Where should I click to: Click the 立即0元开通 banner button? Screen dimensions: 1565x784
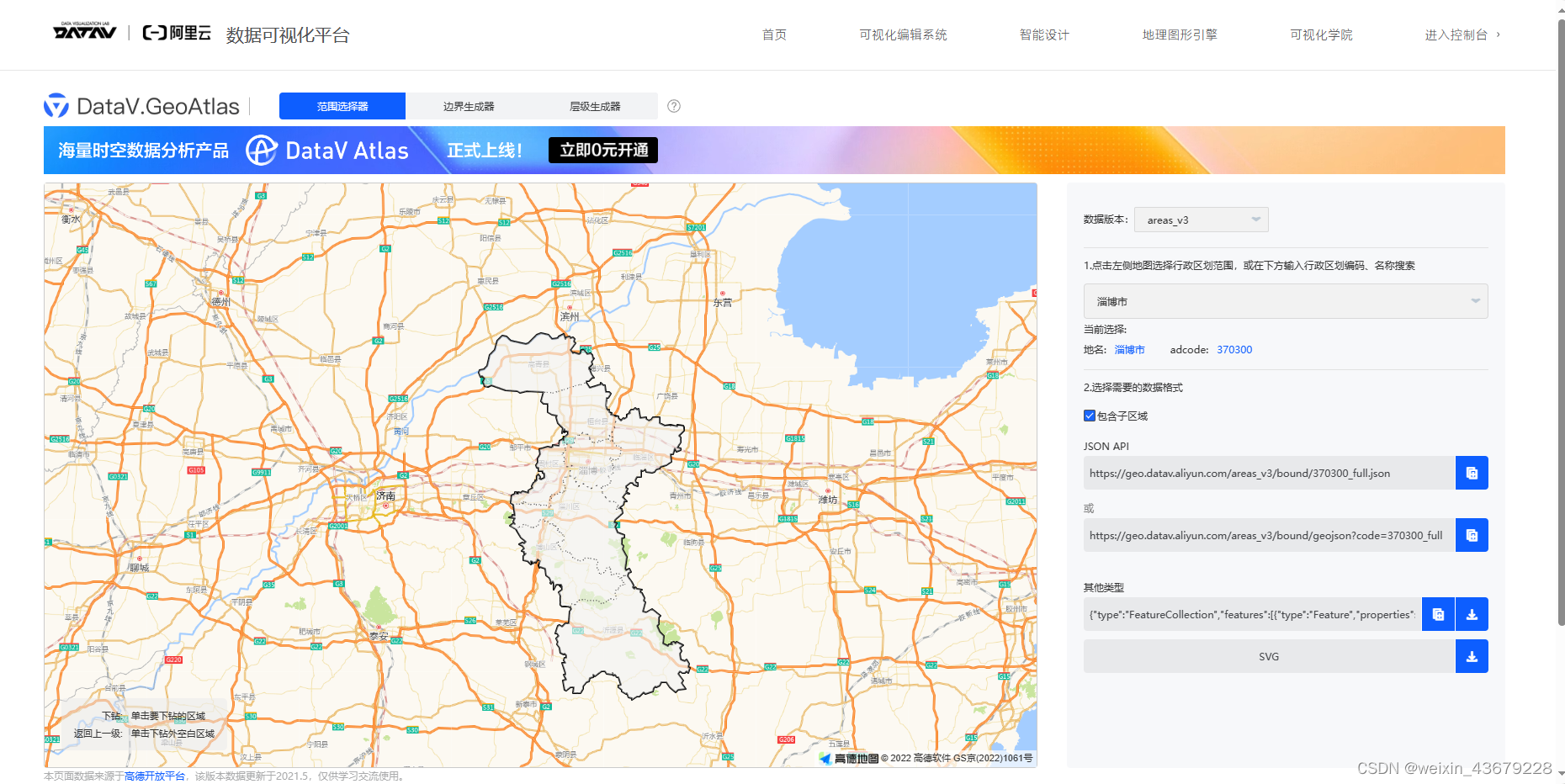[603, 150]
